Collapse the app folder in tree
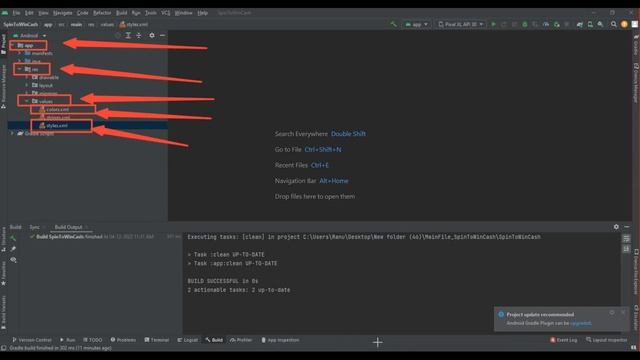The image size is (640, 360). click(13, 45)
